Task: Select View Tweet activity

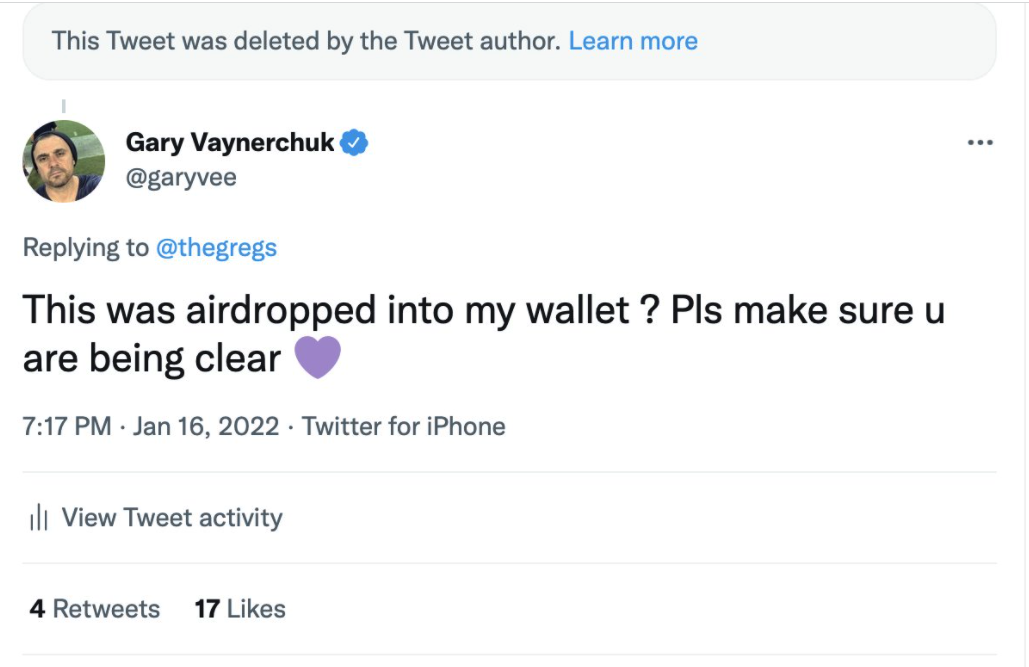Action: point(170,517)
